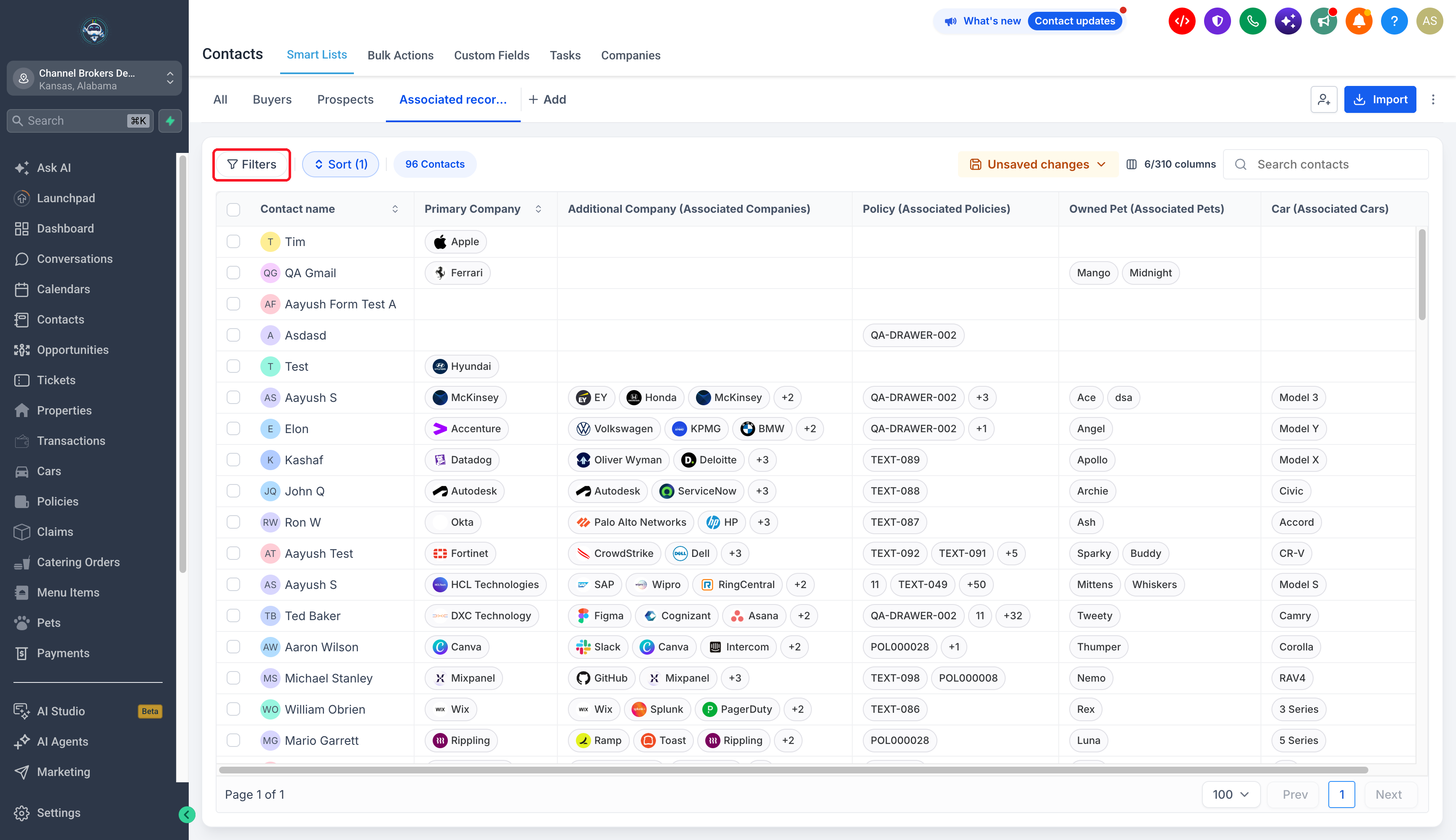This screenshot has height=840, width=1456.
Task: Open the Prospects smart list tab
Action: click(345, 100)
